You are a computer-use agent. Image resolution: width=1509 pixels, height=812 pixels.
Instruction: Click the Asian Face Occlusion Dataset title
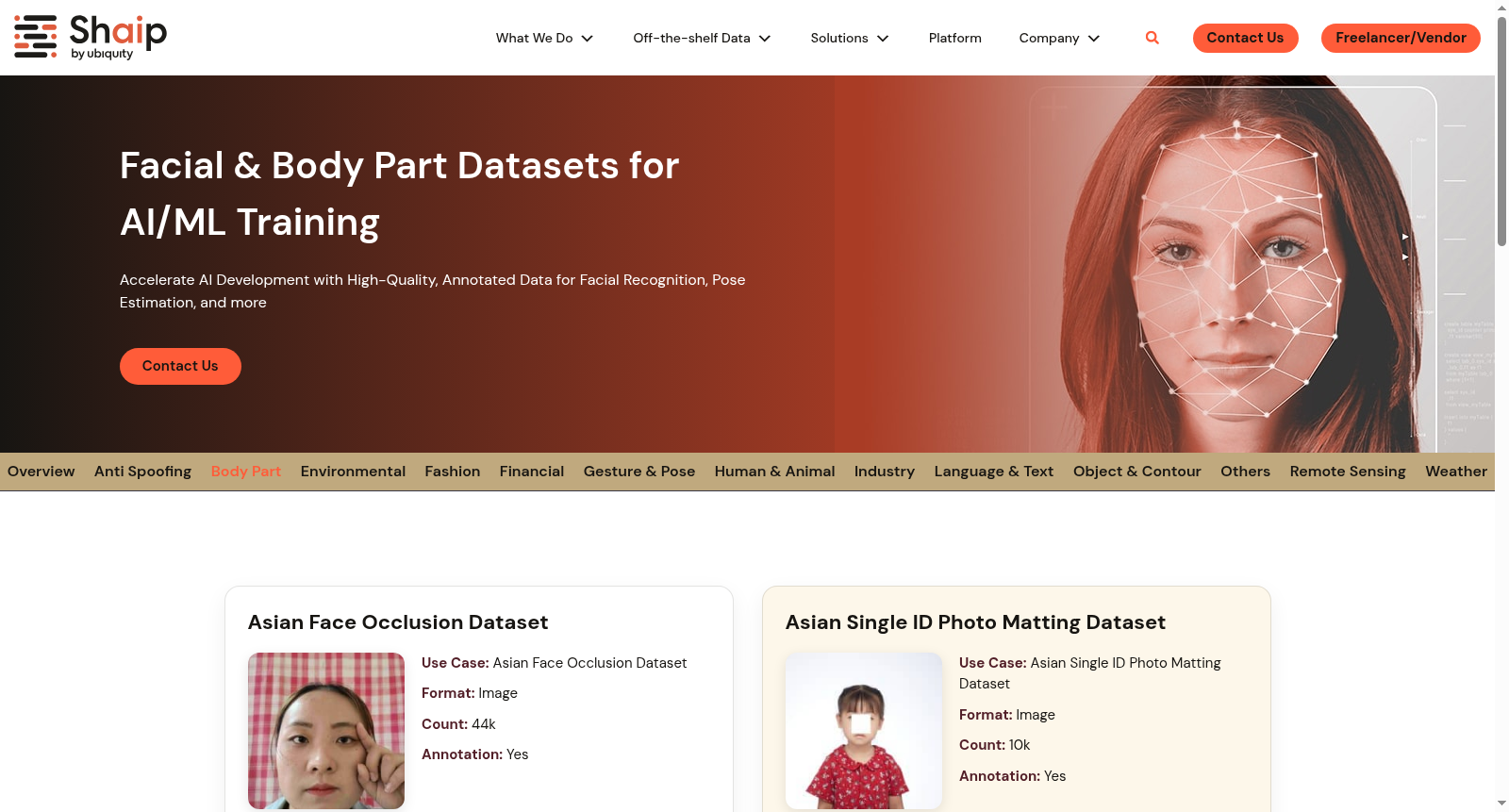pyautogui.click(x=398, y=622)
